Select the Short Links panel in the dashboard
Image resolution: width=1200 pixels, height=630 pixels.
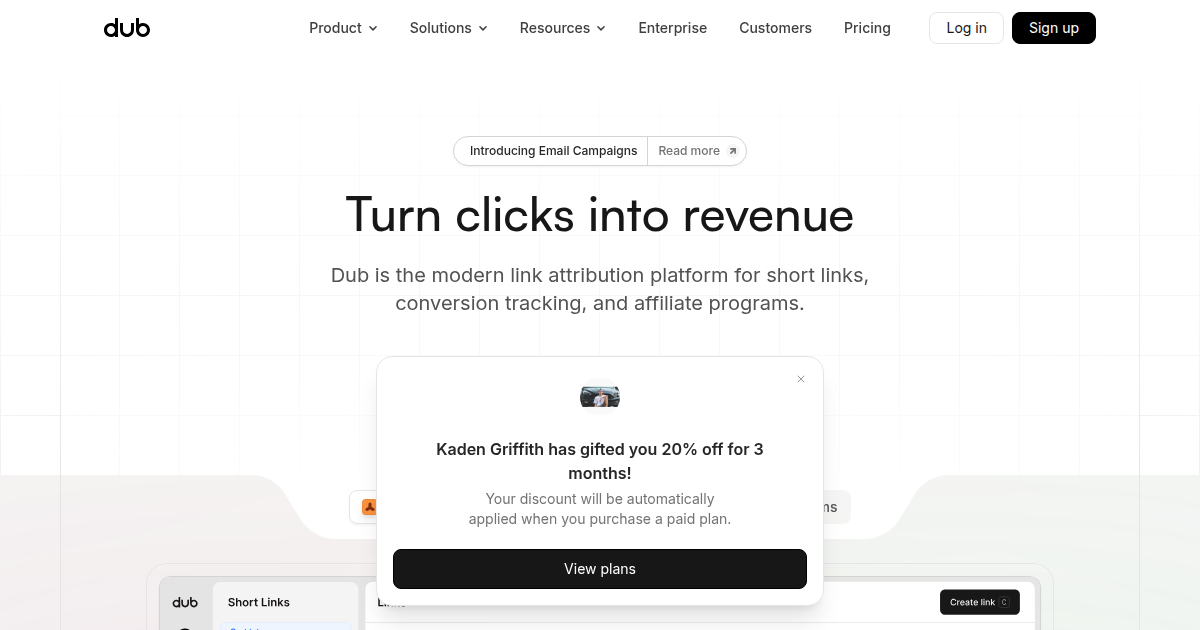click(x=258, y=602)
